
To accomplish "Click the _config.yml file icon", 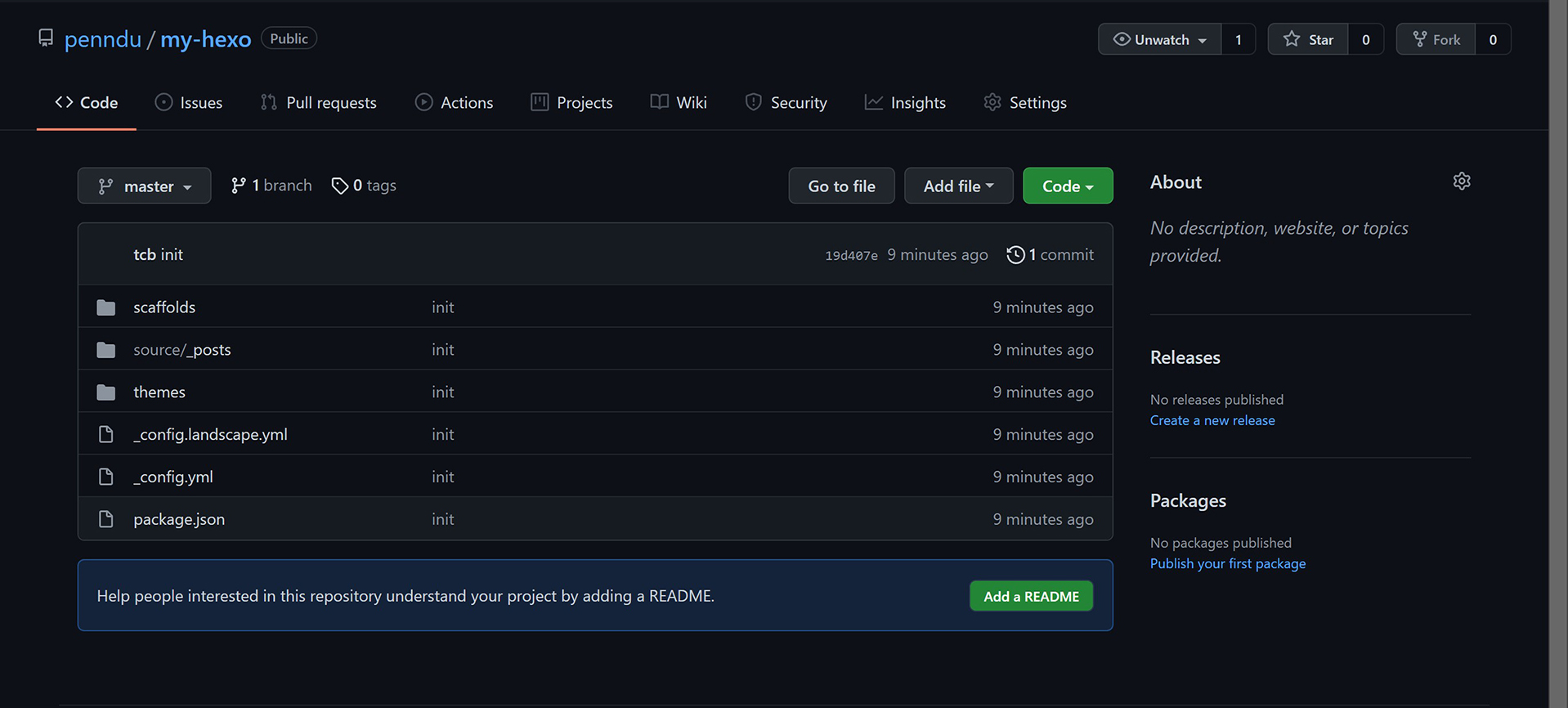I will [x=105, y=477].
